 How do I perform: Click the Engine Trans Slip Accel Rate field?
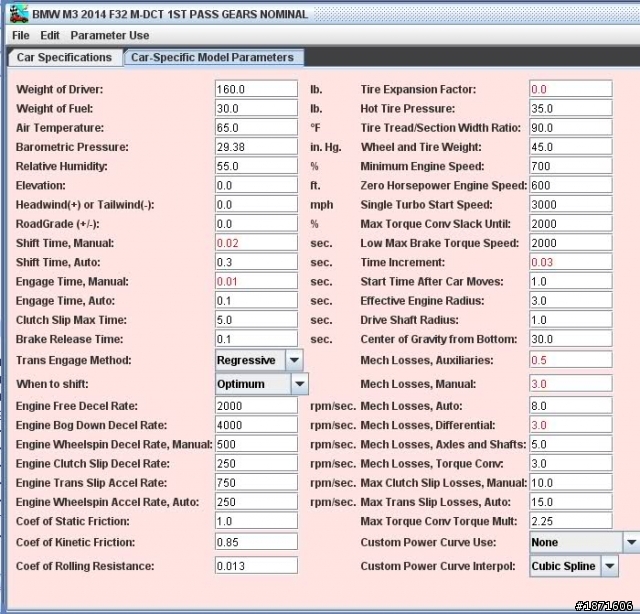(x=256, y=483)
